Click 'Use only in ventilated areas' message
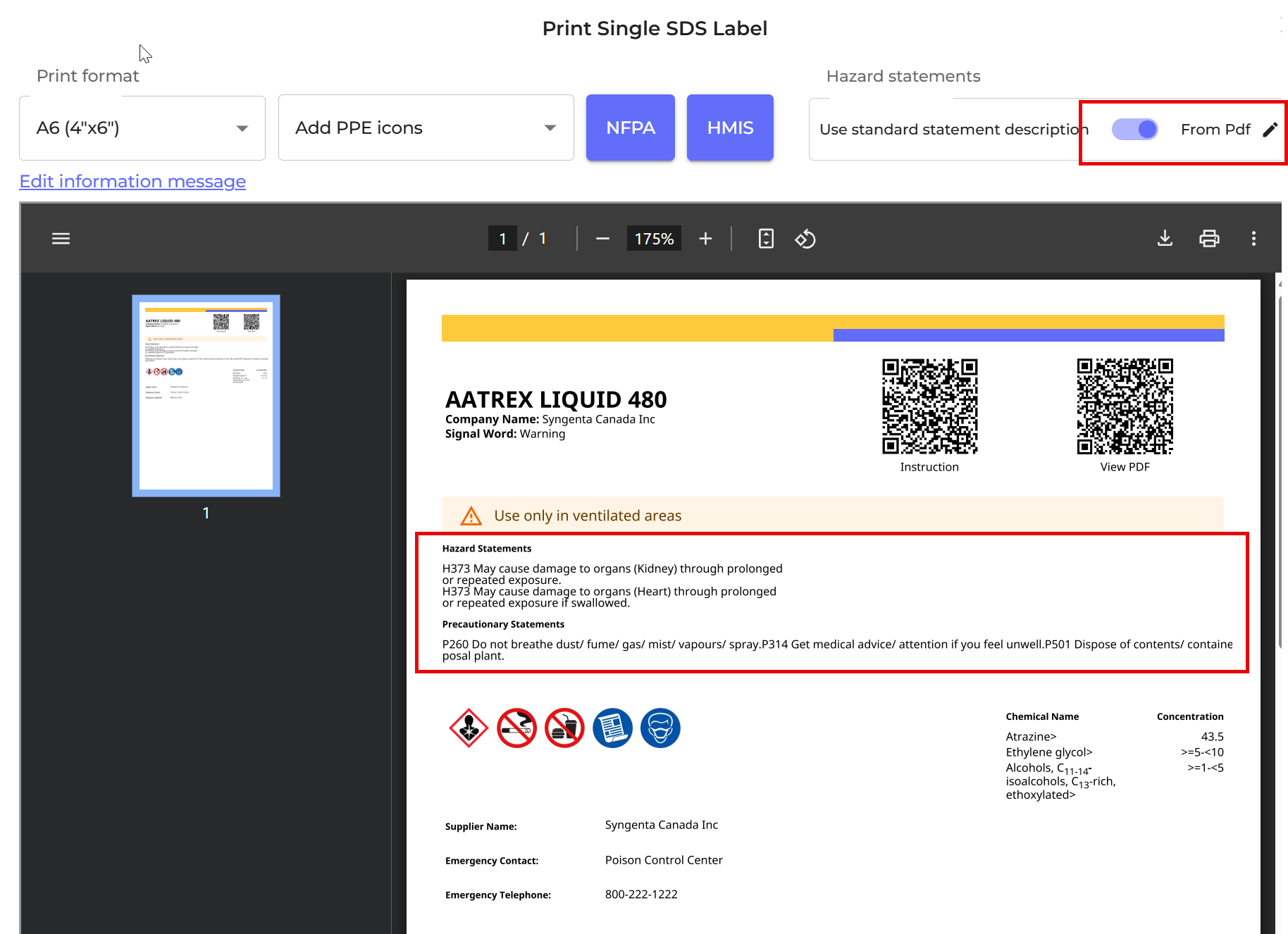The height and width of the screenshot is (934, 1288). 588,516
